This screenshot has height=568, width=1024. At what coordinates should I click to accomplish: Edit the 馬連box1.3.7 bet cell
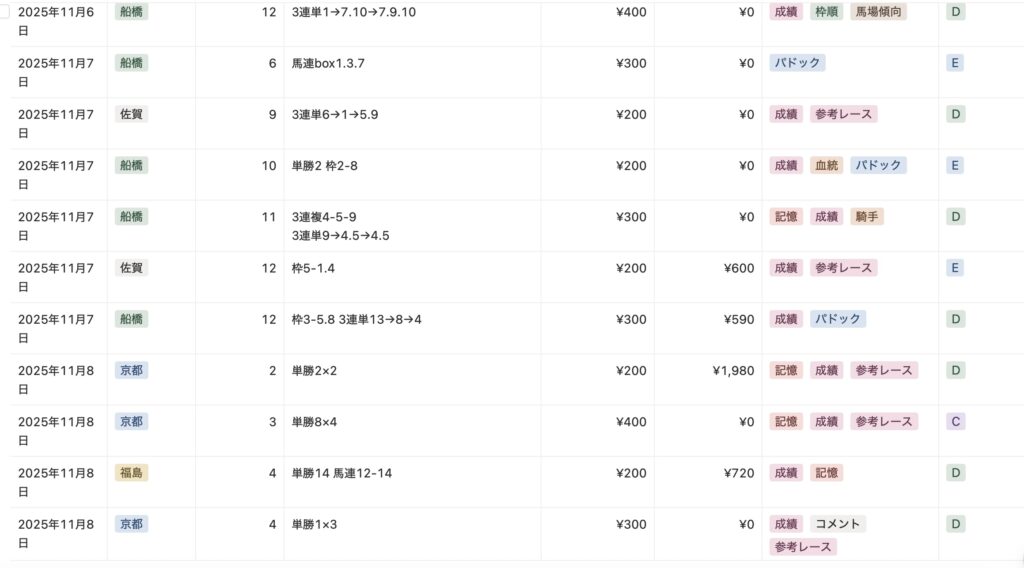click(328, 63)
